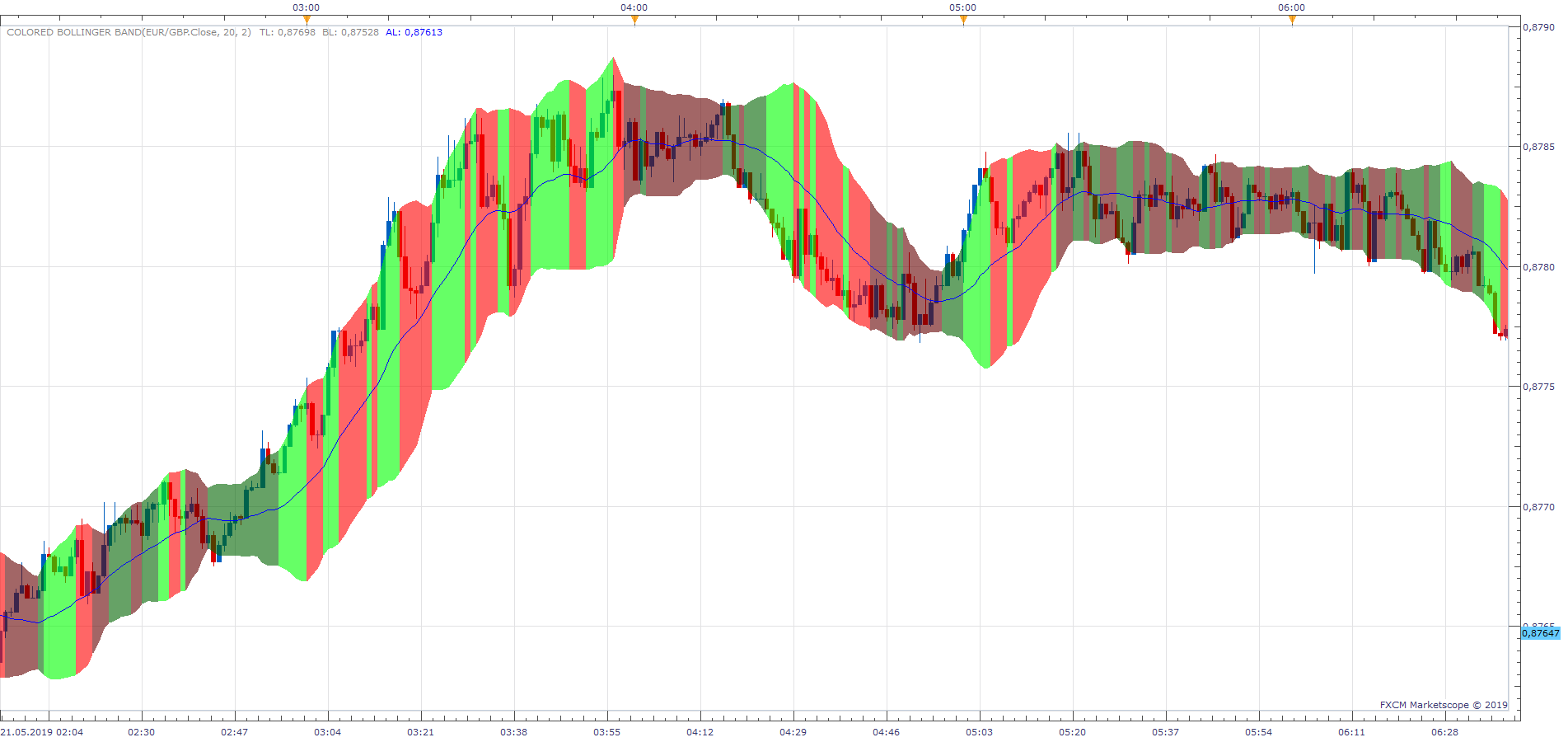Click the 05:00 orange hour marker

(963, 20)
